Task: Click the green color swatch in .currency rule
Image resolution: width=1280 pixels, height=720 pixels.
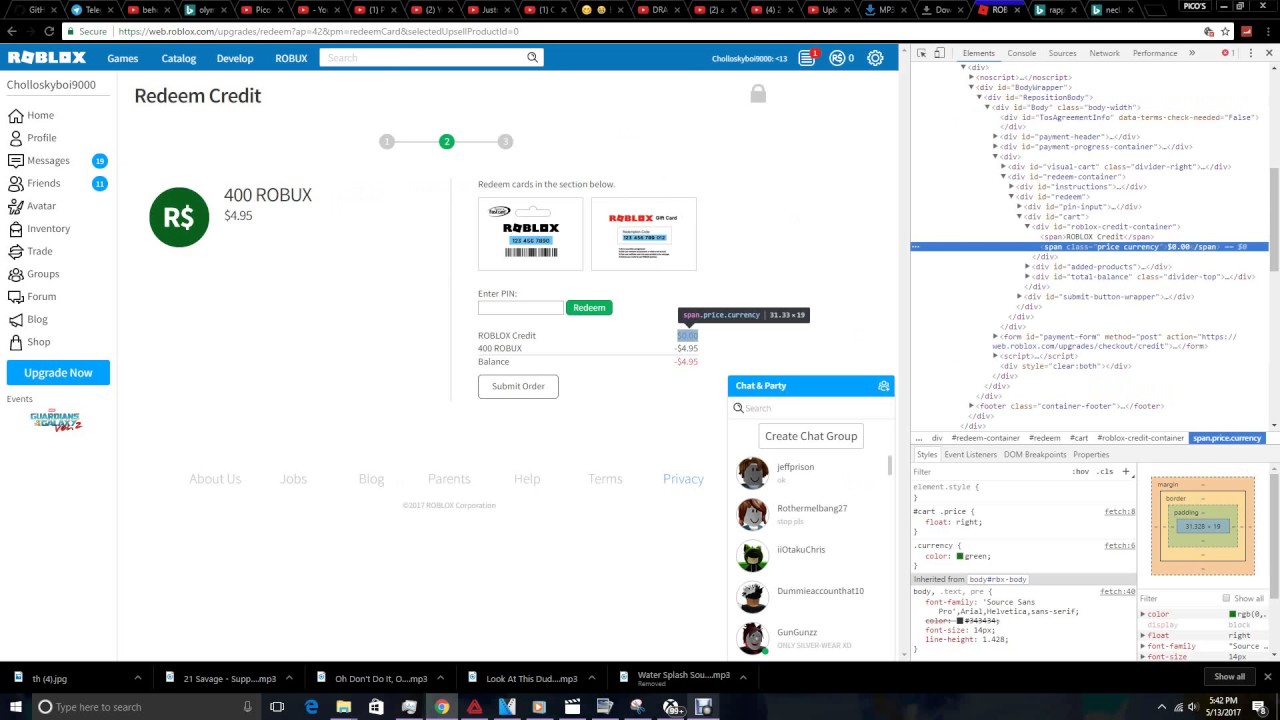Action: click(x=960, y=556)
